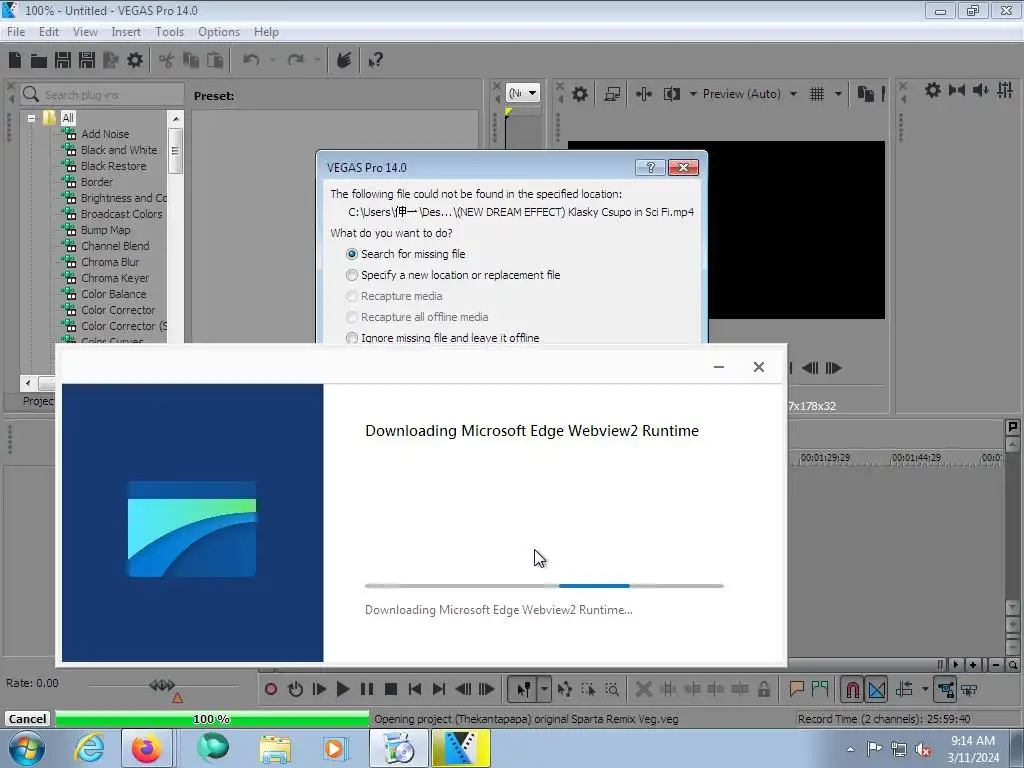Select the Zoom Edit tool magnifier
Viewport: 1024px width, 768px height.
point(612,689)
